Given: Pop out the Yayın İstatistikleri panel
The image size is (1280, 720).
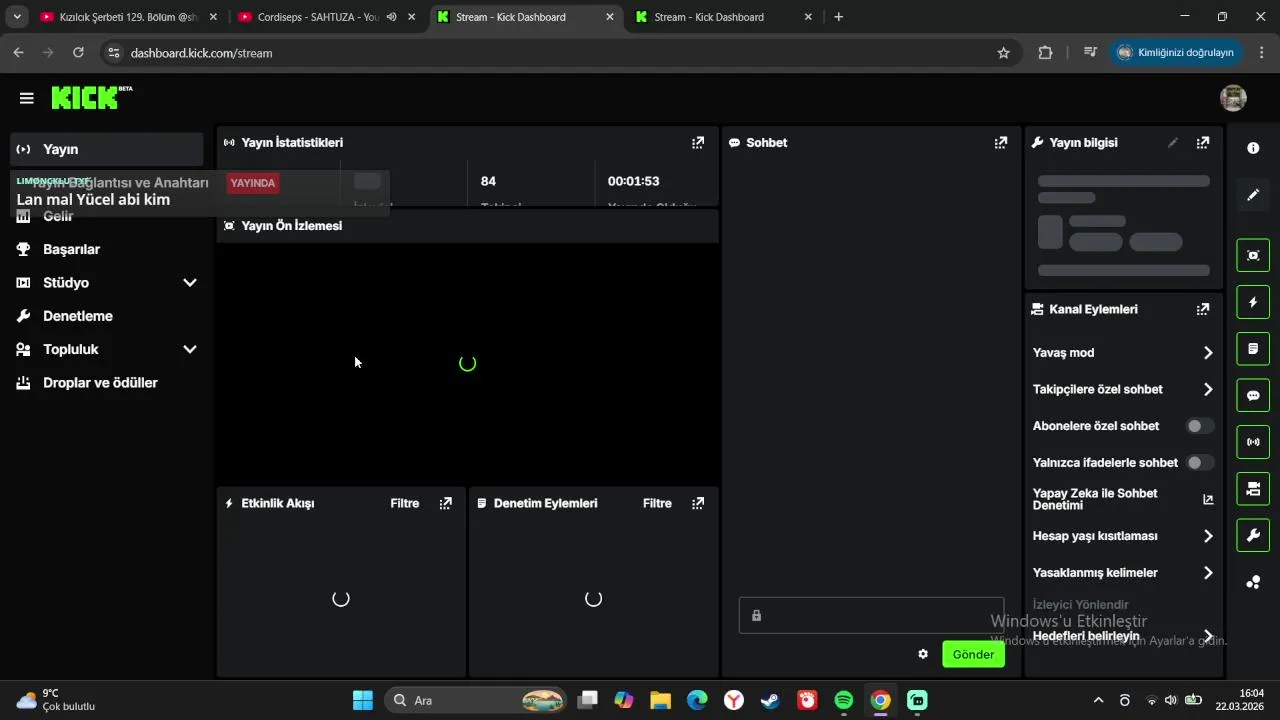Looking at the screenshot, I should pos(698,143).
